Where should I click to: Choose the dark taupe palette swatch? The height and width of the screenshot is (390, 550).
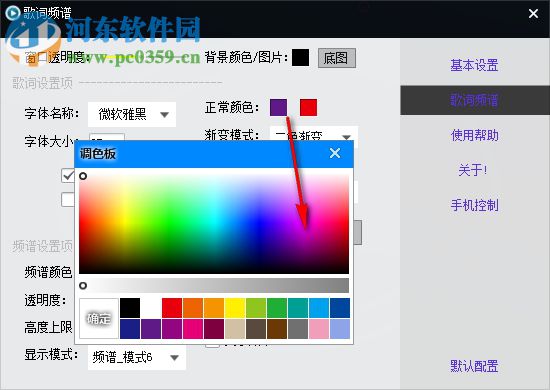tap(256, 329)
